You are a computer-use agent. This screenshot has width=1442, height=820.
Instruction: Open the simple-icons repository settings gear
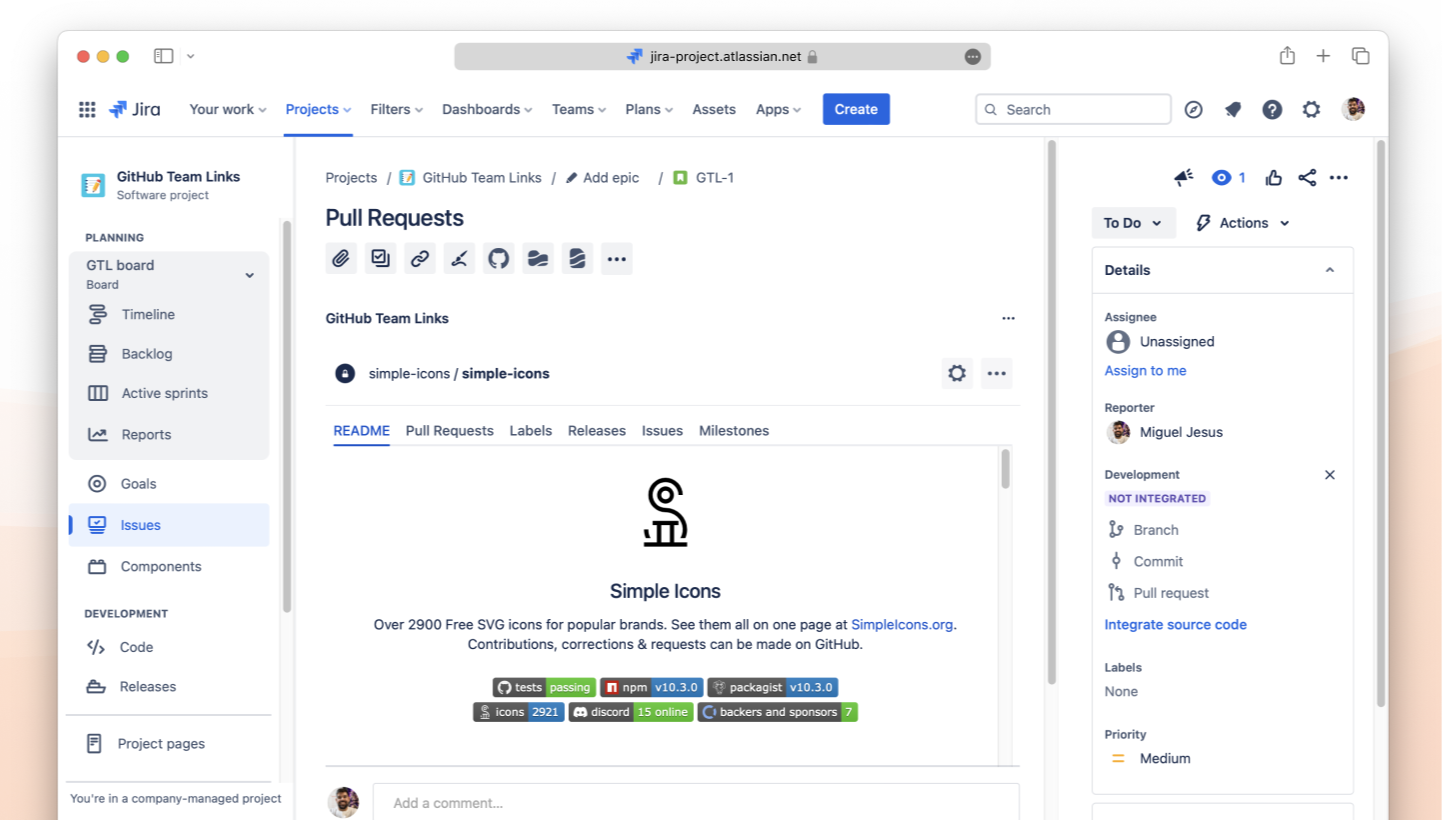click(957, 373)
